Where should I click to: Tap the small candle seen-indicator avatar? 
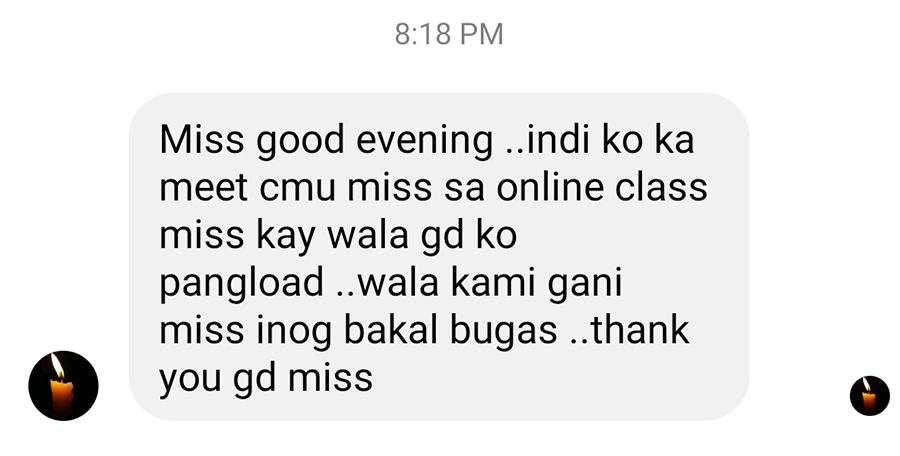click(x=870, y=396)
